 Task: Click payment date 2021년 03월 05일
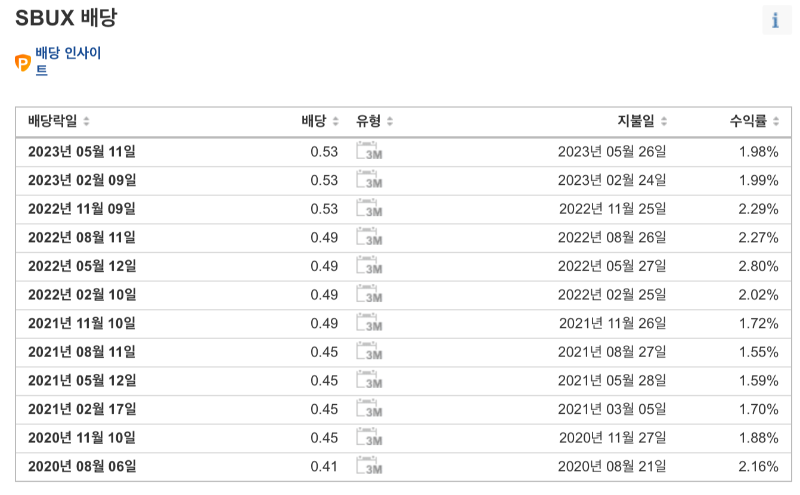pos(612,409)
